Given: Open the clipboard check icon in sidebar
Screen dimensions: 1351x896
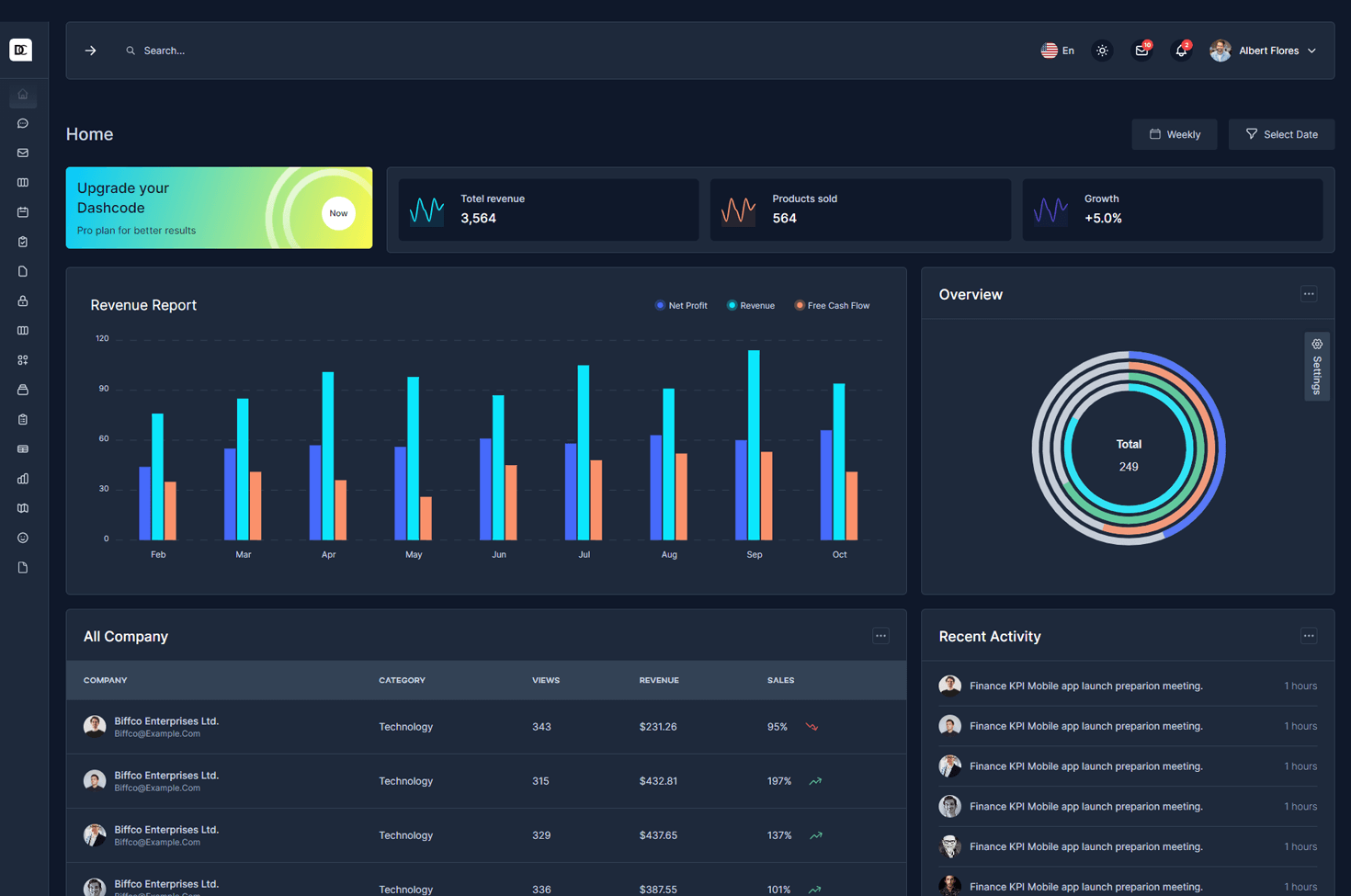Looking at the screenshot, I should point(23,242).
